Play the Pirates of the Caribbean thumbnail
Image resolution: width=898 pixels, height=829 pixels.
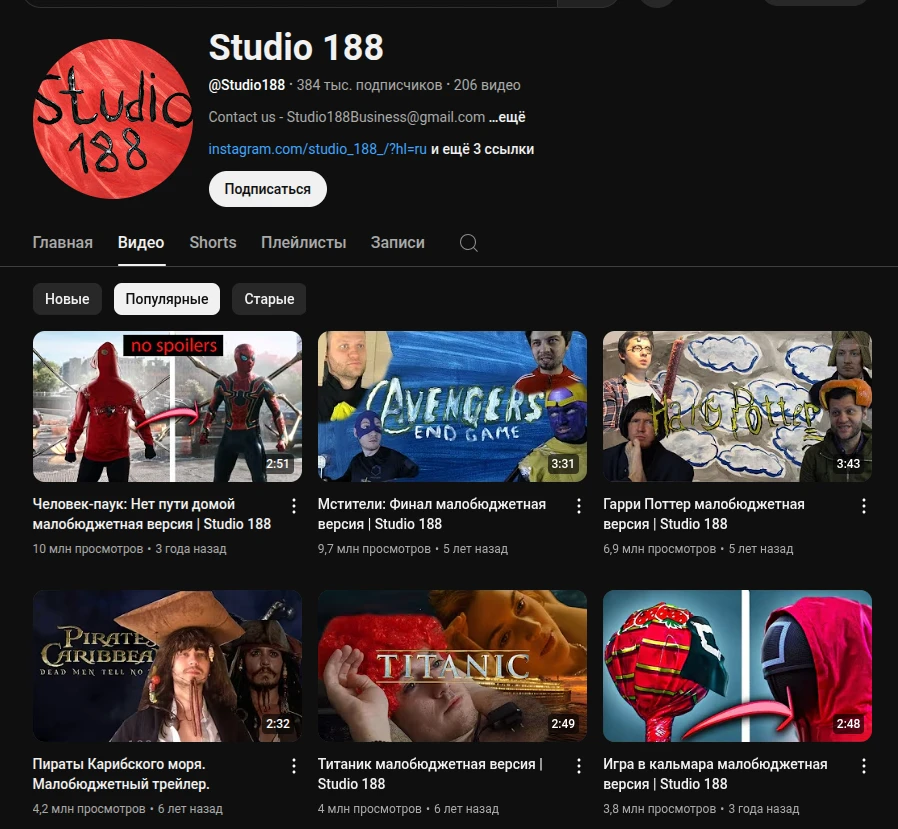click(167, 666)
